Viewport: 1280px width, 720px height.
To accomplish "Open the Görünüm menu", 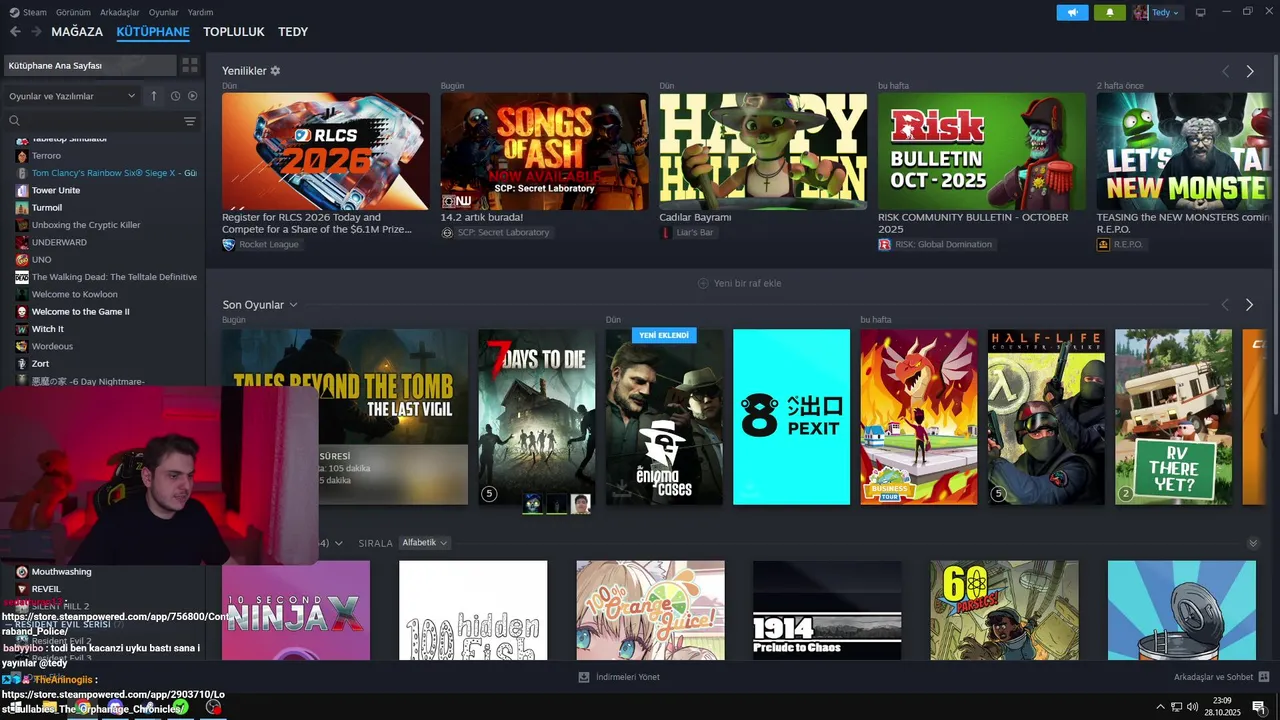I will pos(74,12).
